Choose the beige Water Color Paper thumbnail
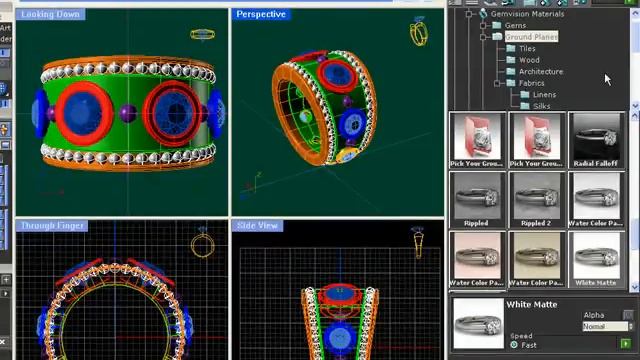 [x=536, y=259]
